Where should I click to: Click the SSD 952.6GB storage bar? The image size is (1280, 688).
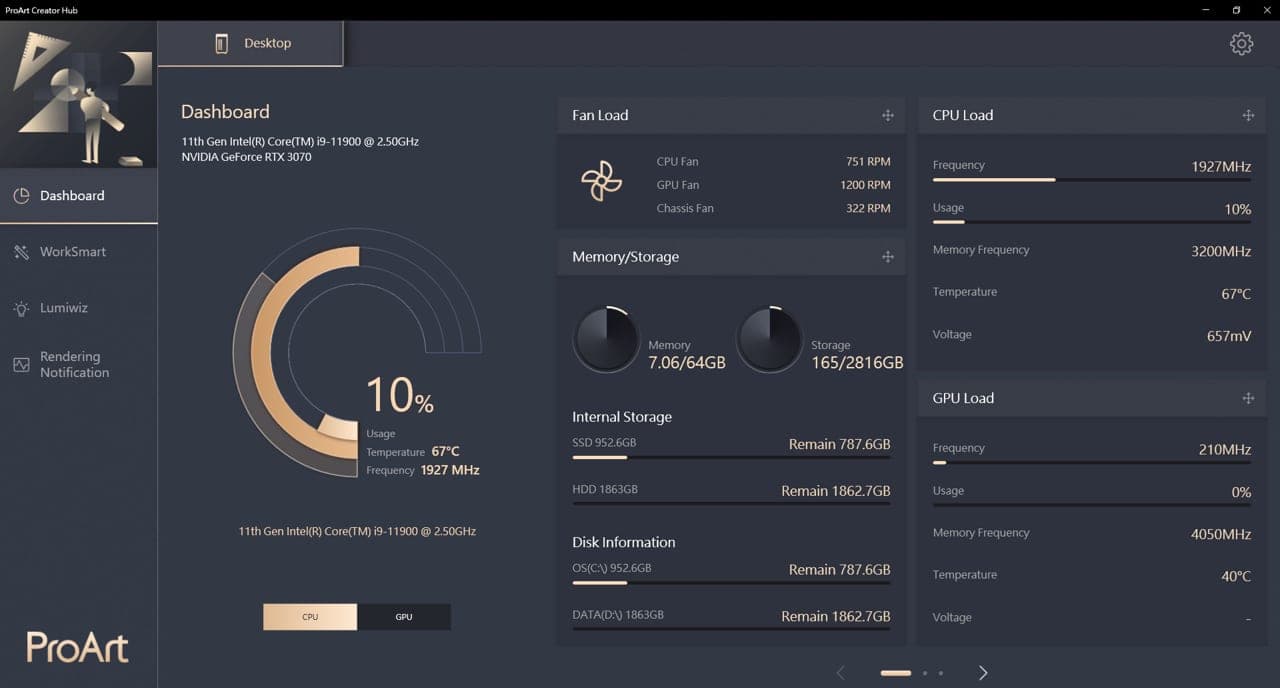pyautogui.click(x=731, y=457)
